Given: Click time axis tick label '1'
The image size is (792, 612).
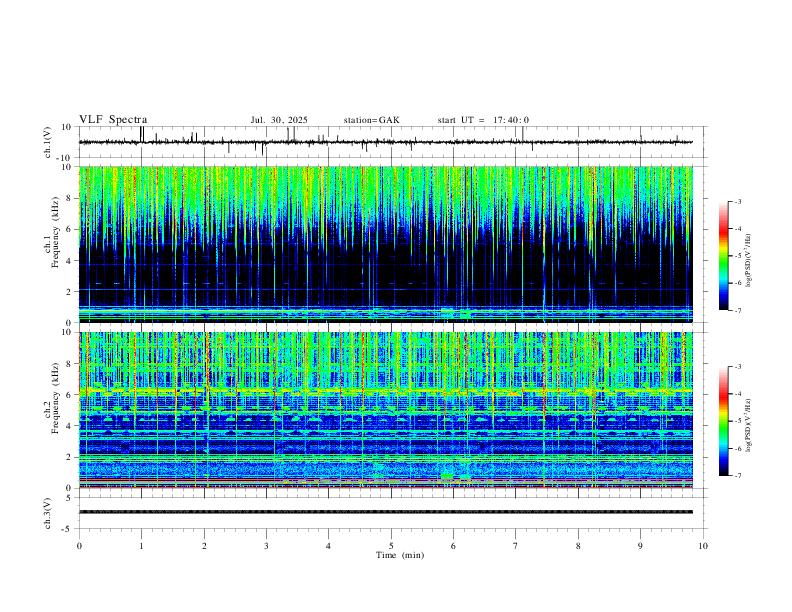Looking at the screenshot, I should (x=141, y=546).
